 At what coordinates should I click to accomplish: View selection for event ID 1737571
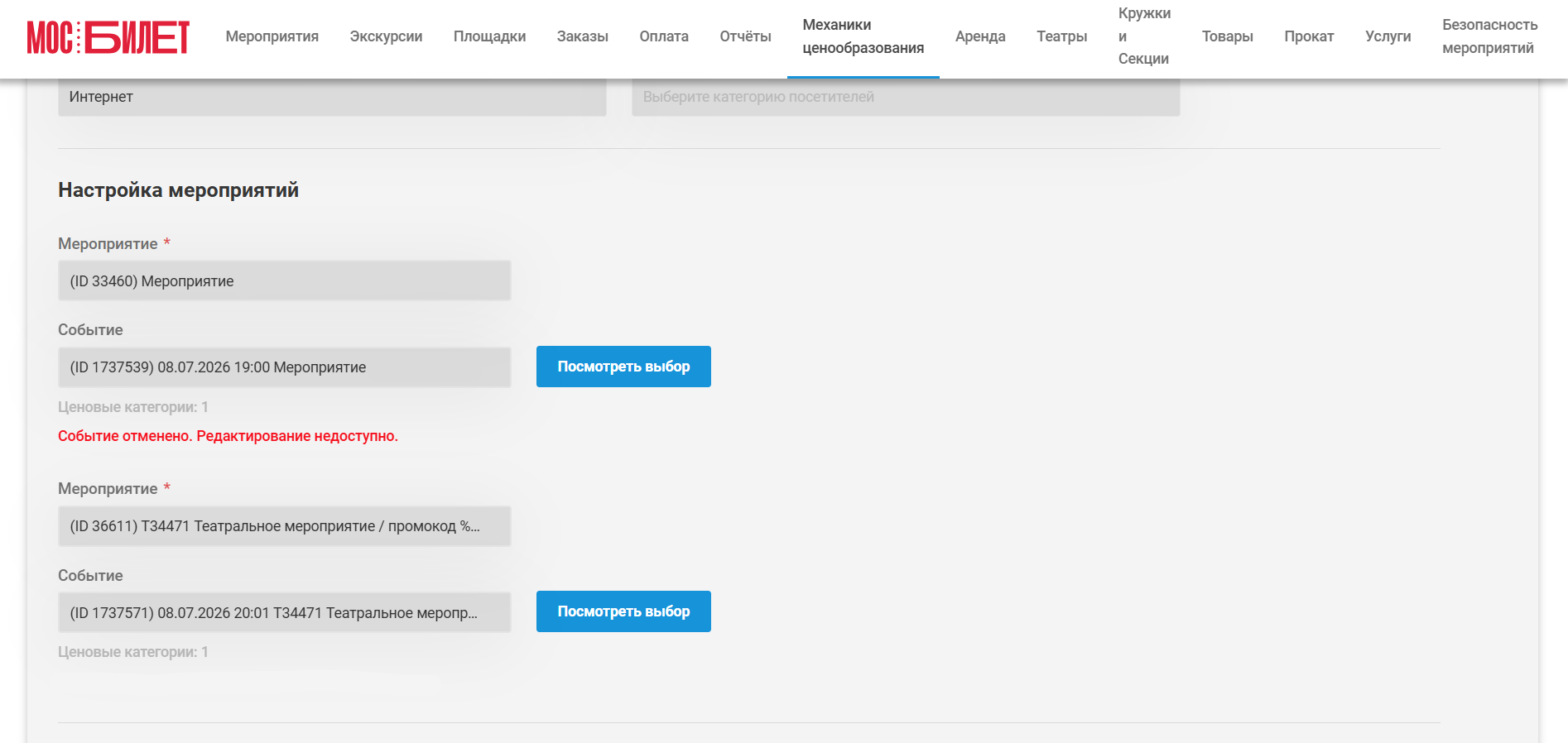(623, 611)
